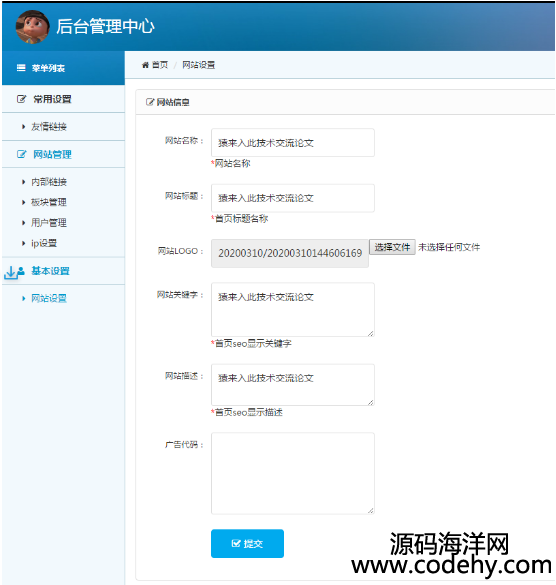The height and width of the screenshot is (585, 556).
Task: Submit the form with 提交 button
Action: coord(247,544)
